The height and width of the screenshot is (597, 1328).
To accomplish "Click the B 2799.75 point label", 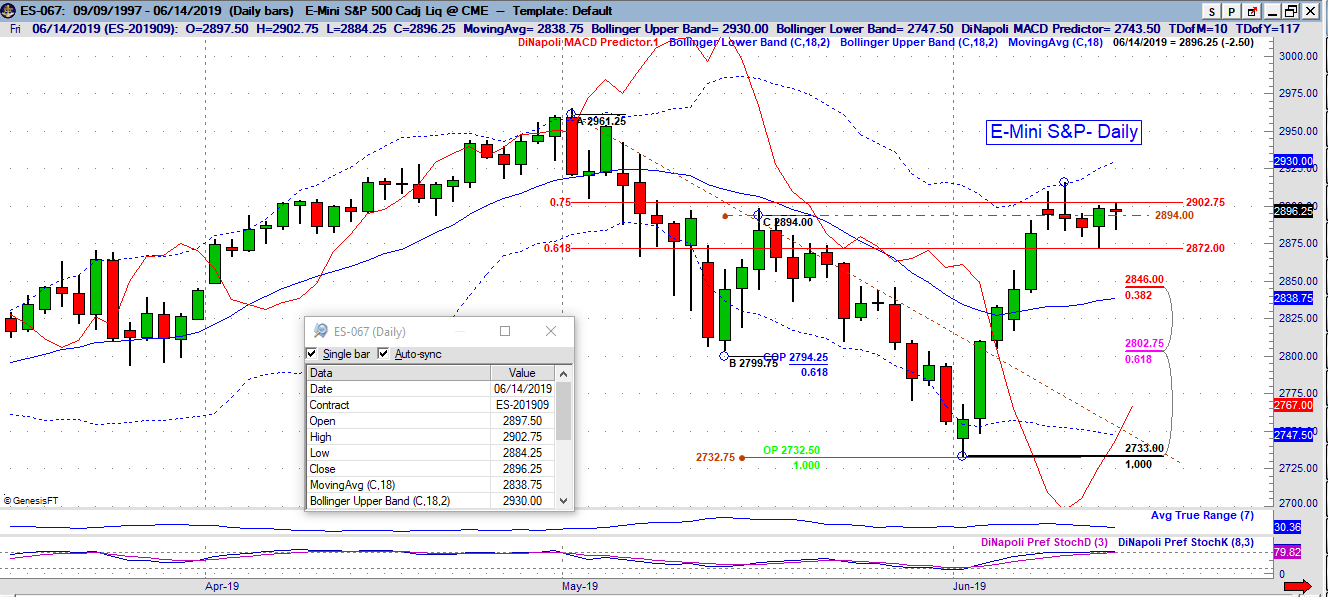I will coord(754,363).
